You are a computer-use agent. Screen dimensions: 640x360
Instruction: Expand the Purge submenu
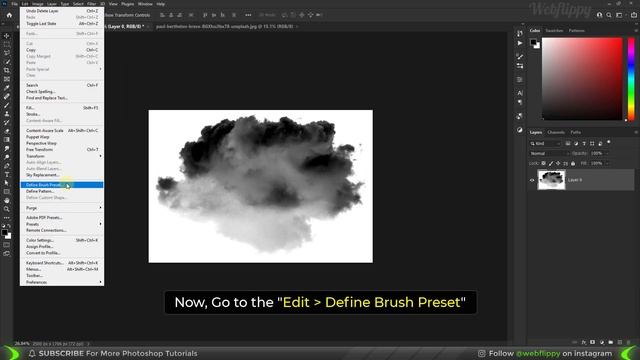tap(62, 208)
